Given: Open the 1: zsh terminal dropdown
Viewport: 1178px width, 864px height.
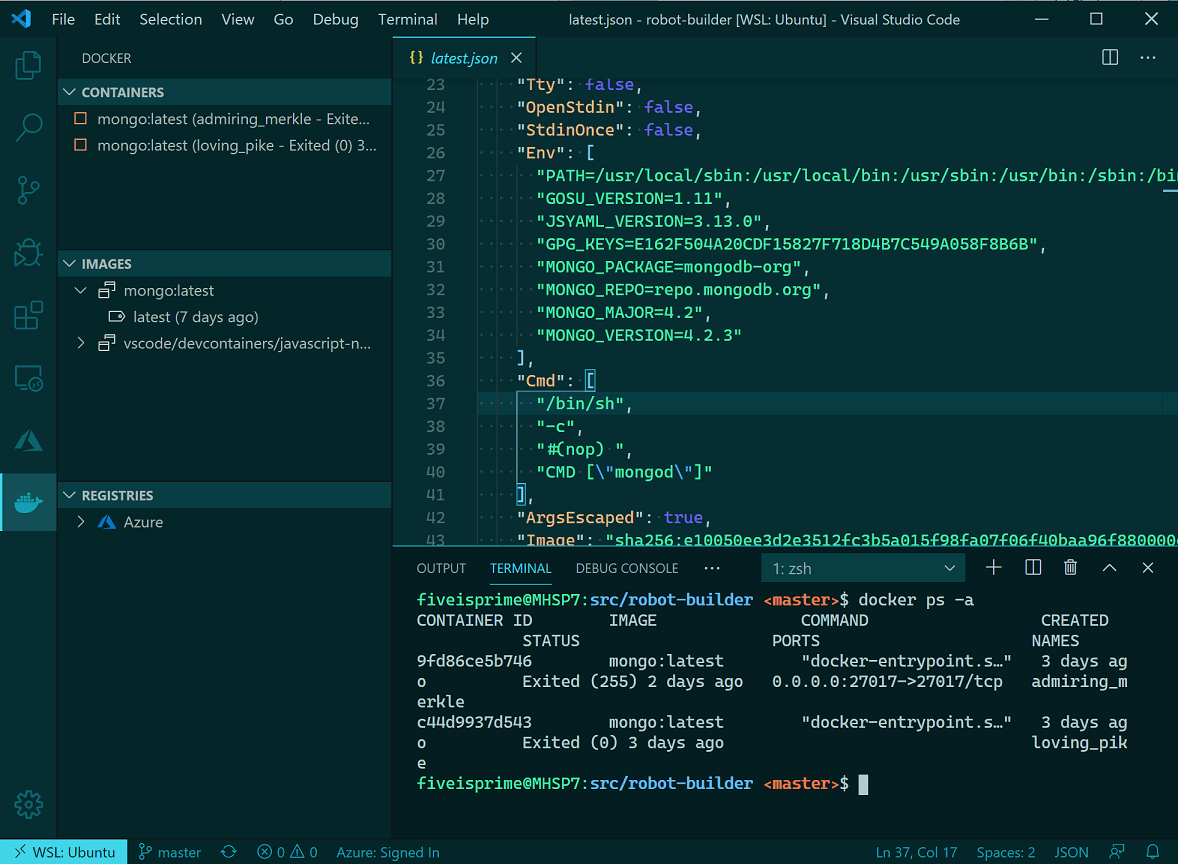Looking at the screenshot, I should coord(862,567).
